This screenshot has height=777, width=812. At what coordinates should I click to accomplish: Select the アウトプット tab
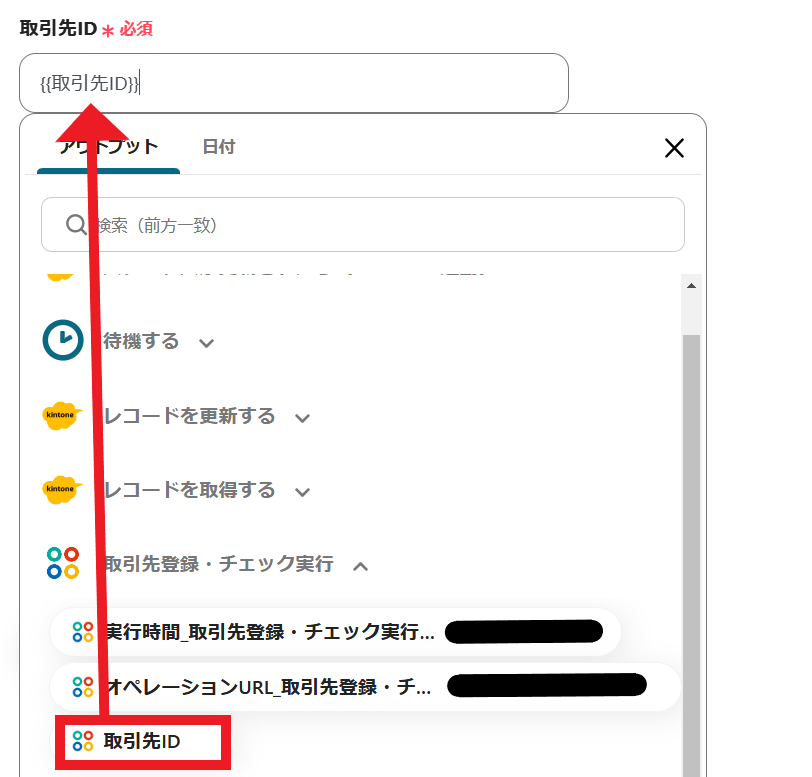pyautogui.click(x=108, y=147)
